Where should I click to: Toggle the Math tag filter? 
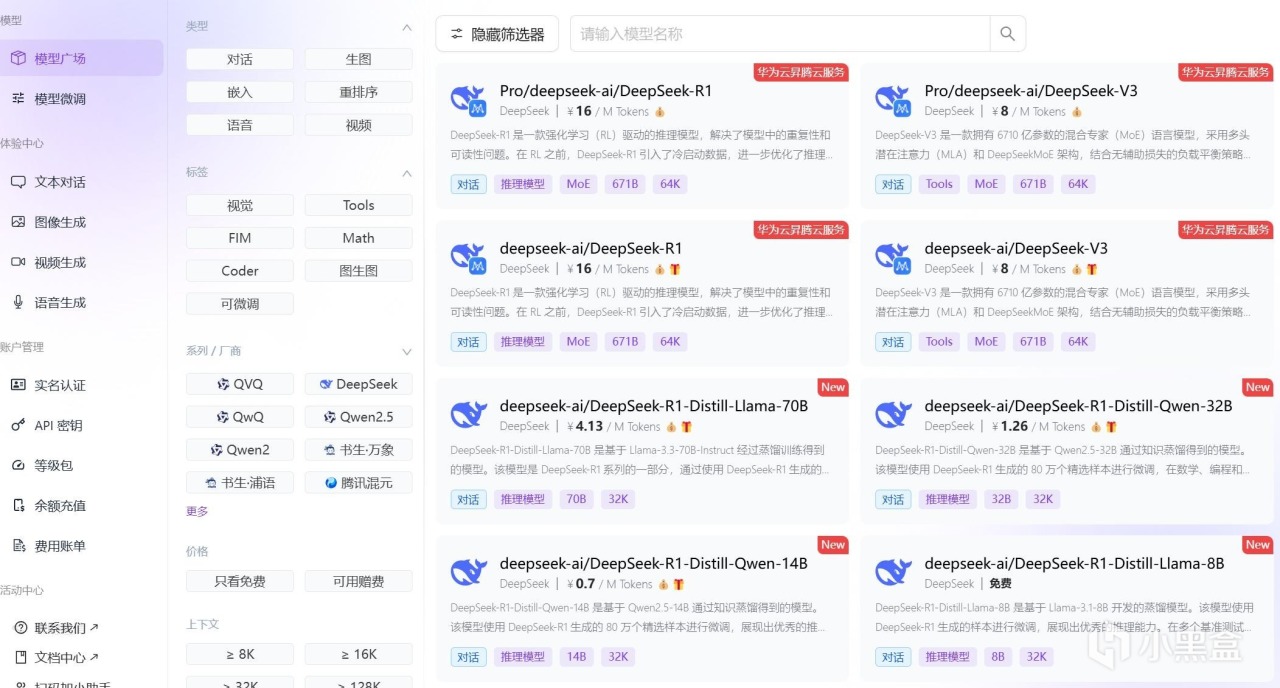pos(358,238)
